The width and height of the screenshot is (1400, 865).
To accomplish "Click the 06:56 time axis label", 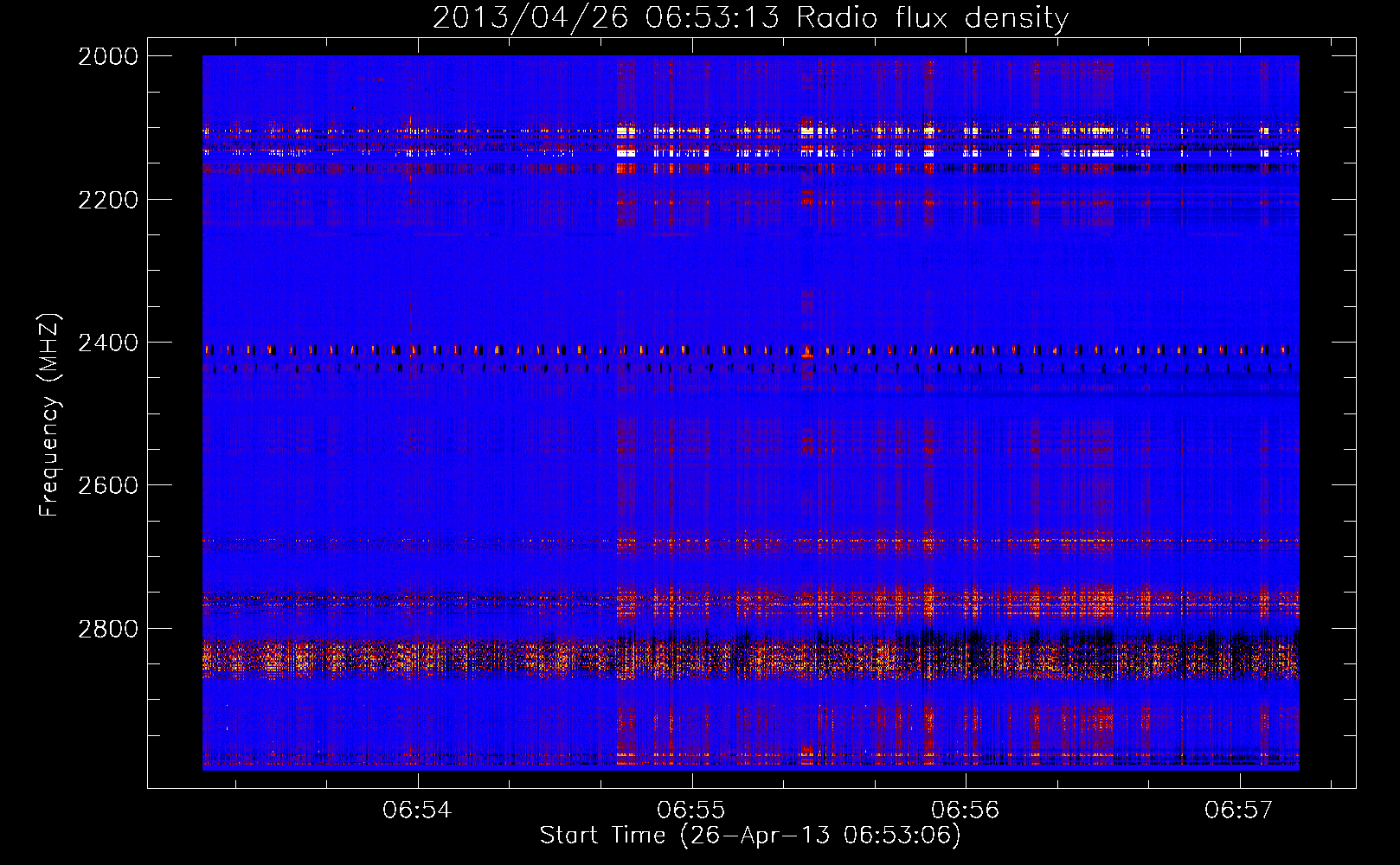I will pyautogui.click(x=965, y=810).
